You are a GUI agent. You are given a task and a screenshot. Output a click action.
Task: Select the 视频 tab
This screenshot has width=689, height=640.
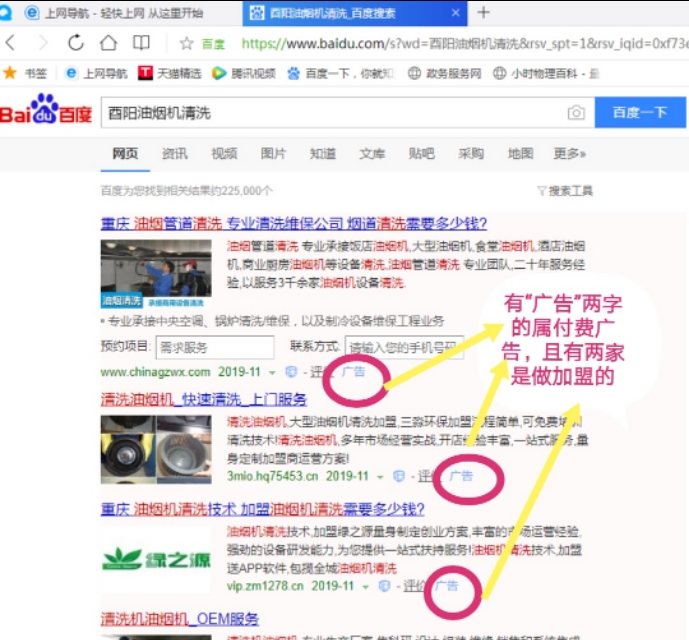pyautogui.click(x=224, y=153)
